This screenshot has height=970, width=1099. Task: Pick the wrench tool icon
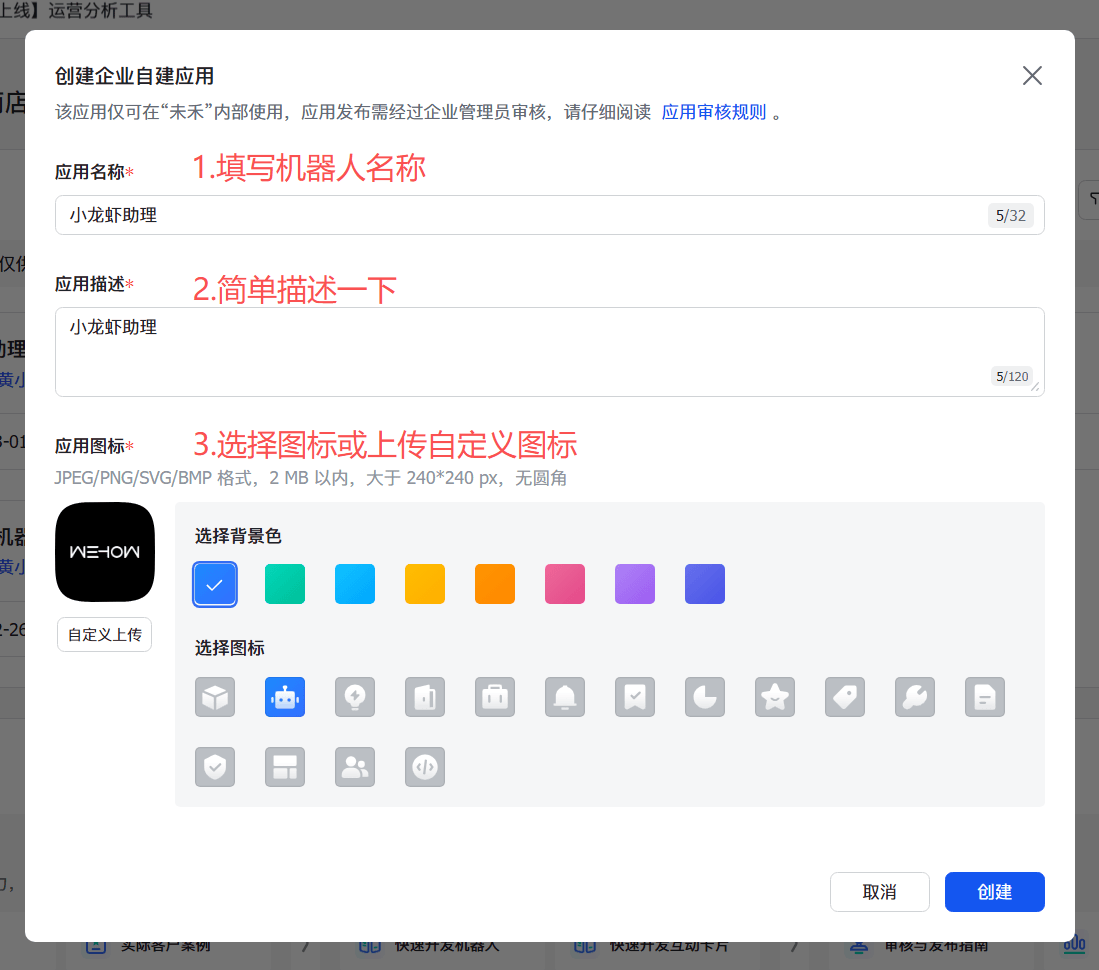[915, 697]
